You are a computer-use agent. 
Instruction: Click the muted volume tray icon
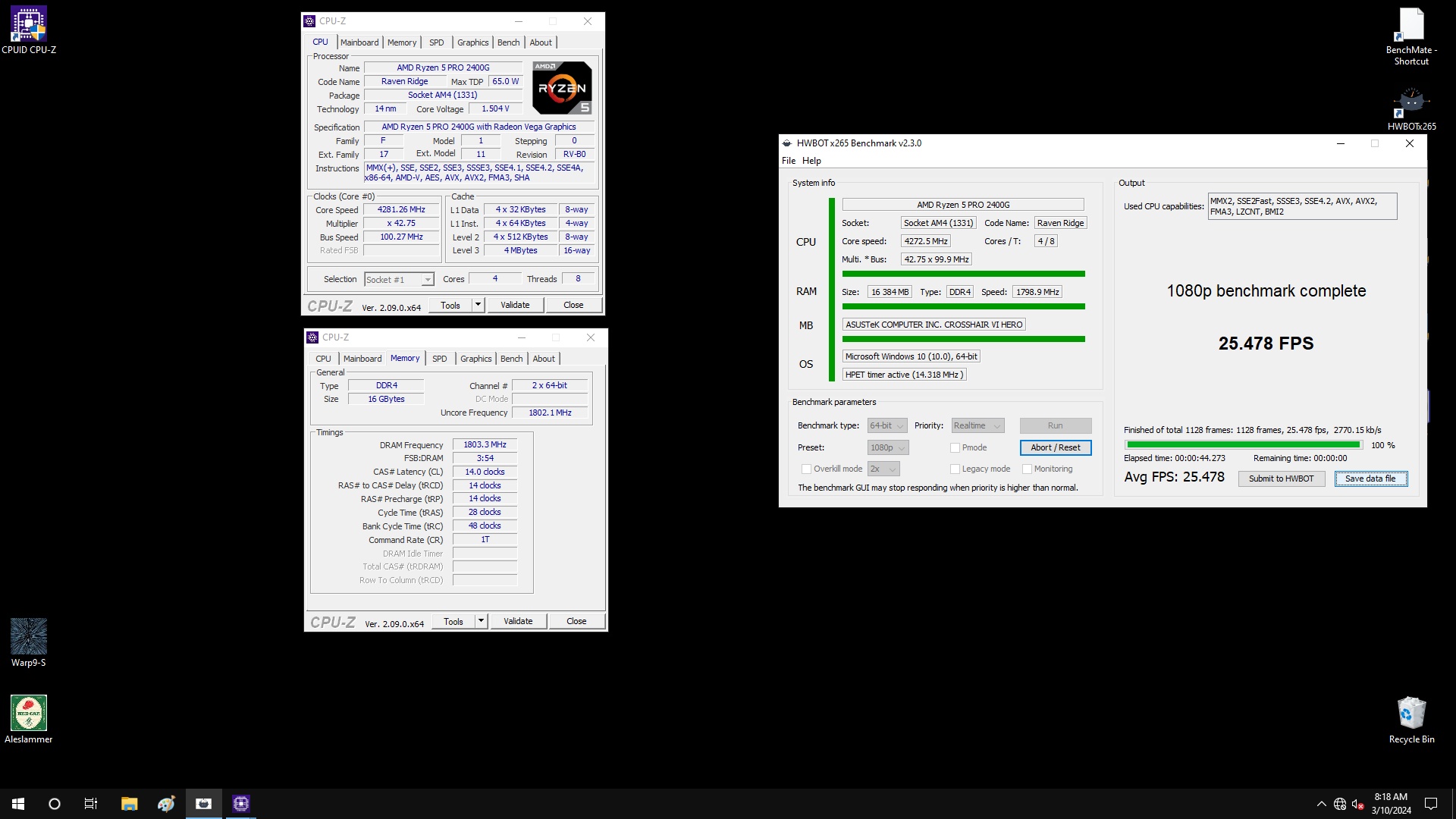tap(1358, 804)
